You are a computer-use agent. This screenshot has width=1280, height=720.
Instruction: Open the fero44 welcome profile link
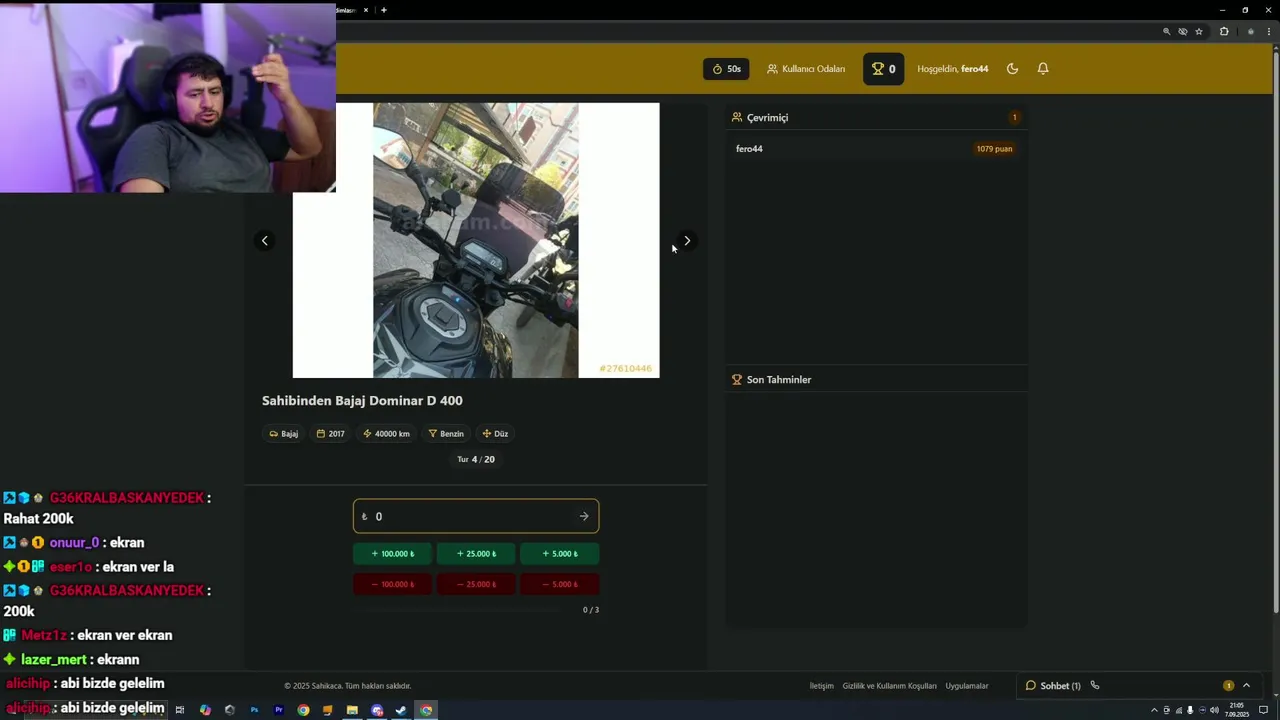tap(953, 69)
